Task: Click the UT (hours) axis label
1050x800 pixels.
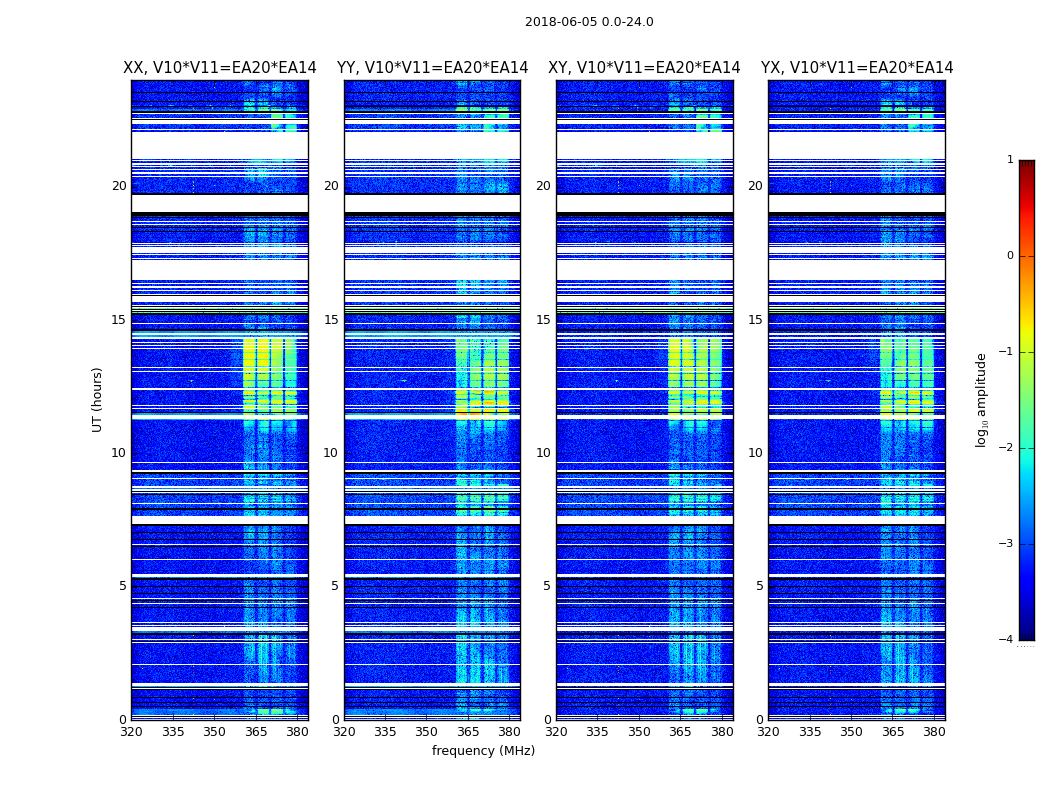Action: coord(97,400)
